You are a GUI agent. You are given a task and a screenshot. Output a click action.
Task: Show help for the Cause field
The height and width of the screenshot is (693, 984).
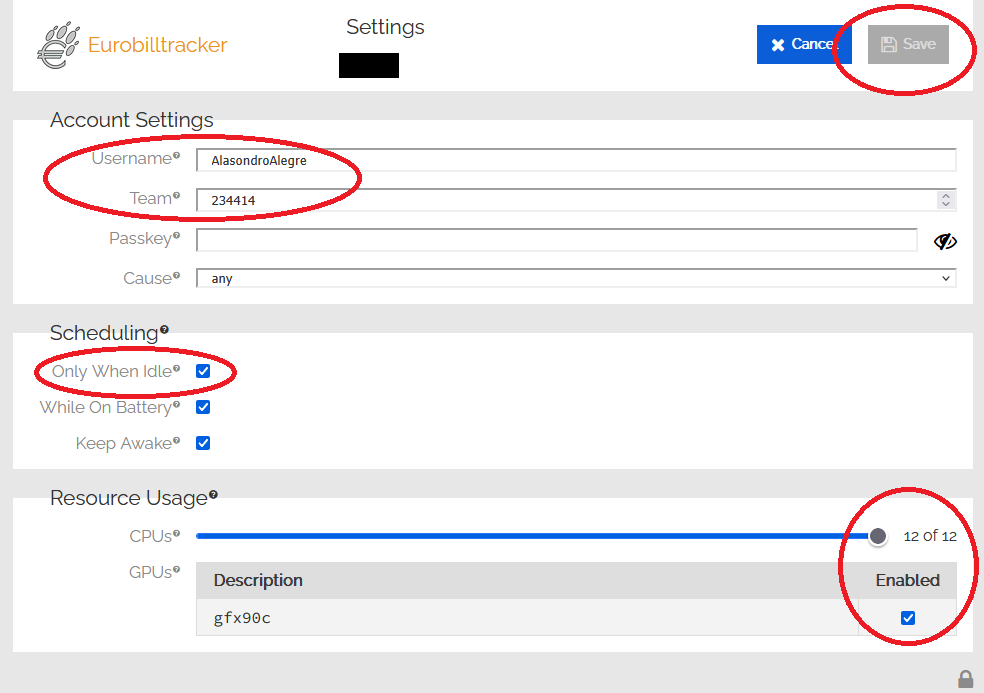pos(176,276)
